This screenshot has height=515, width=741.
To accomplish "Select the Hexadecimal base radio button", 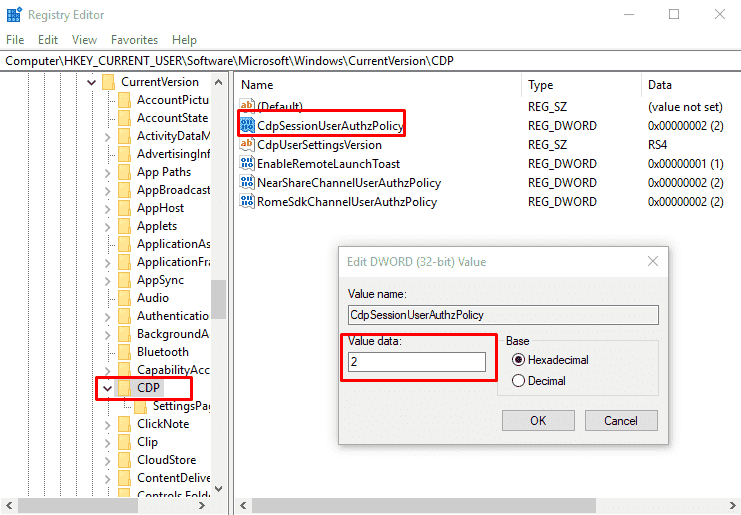I will [518, 360].
